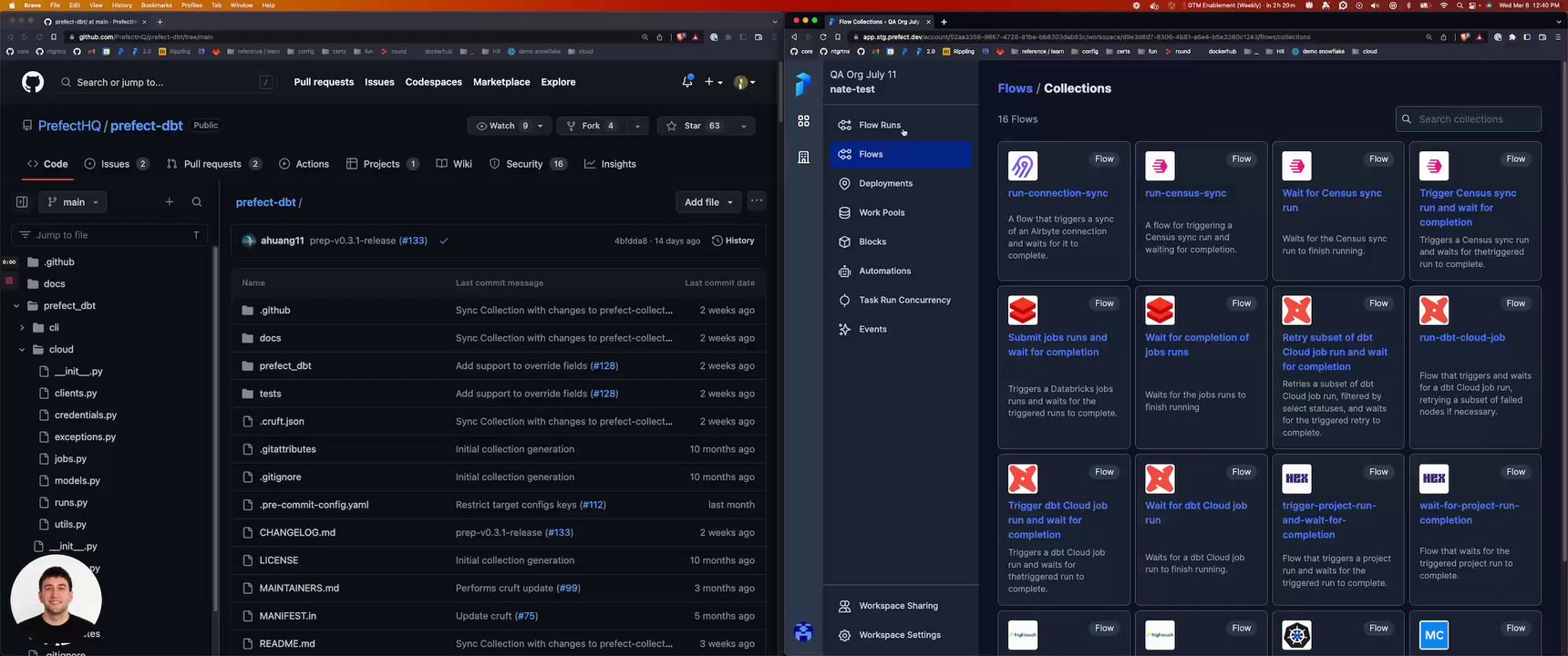The height and width of the screenshot is (656, 1568).
Task: Open Blocks in Prefect sidebar
Action: click(x=901, y=241)
